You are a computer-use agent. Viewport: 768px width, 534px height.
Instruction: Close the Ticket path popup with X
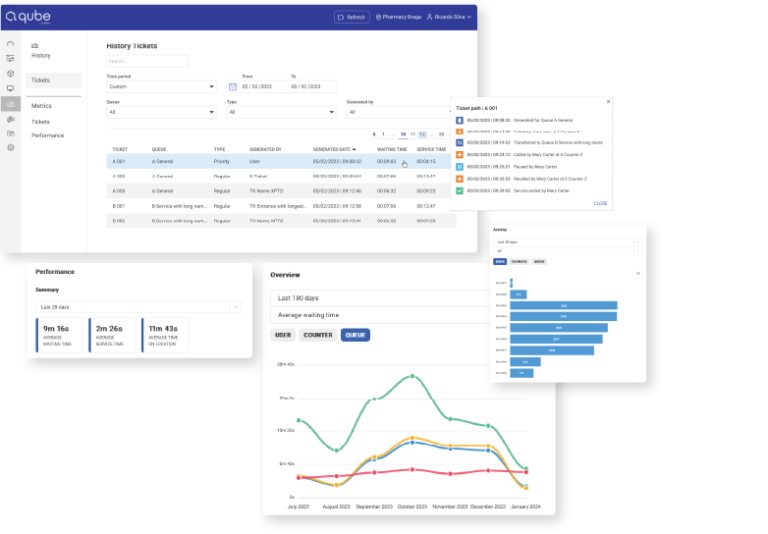coord(608,101)
